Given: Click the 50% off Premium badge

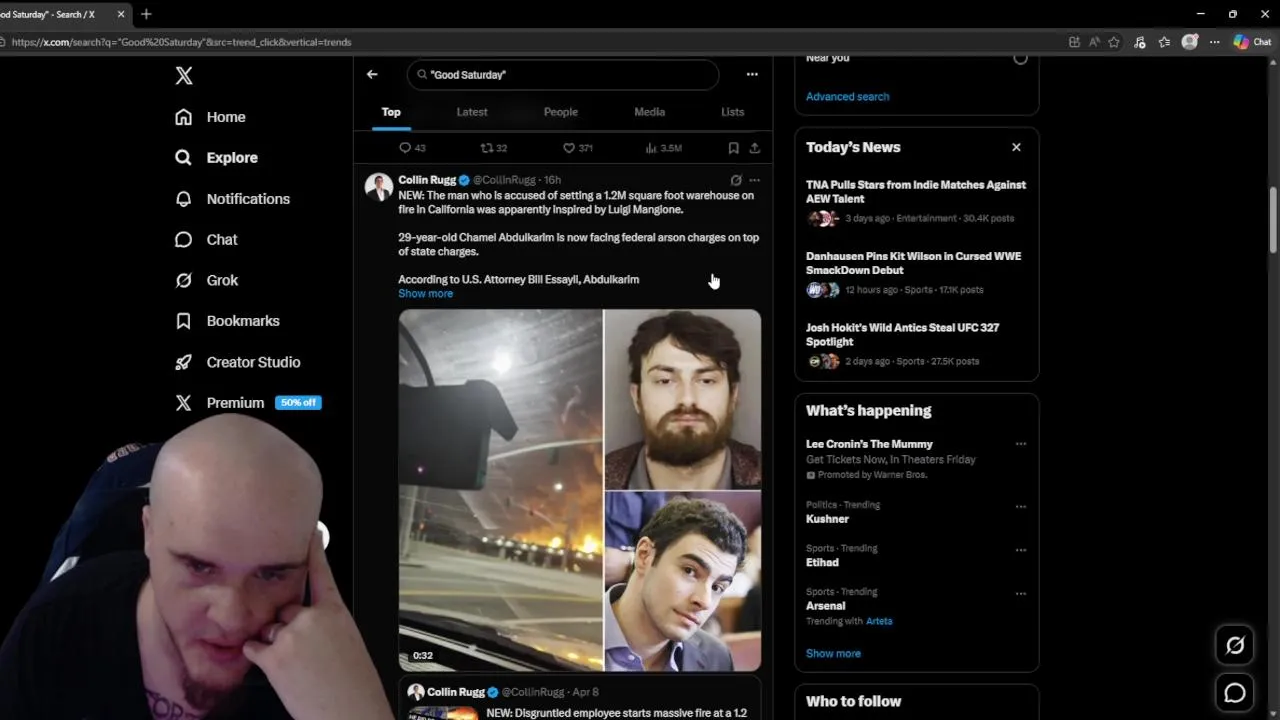Looking at the screenshot, I should (x=298, y=403).
